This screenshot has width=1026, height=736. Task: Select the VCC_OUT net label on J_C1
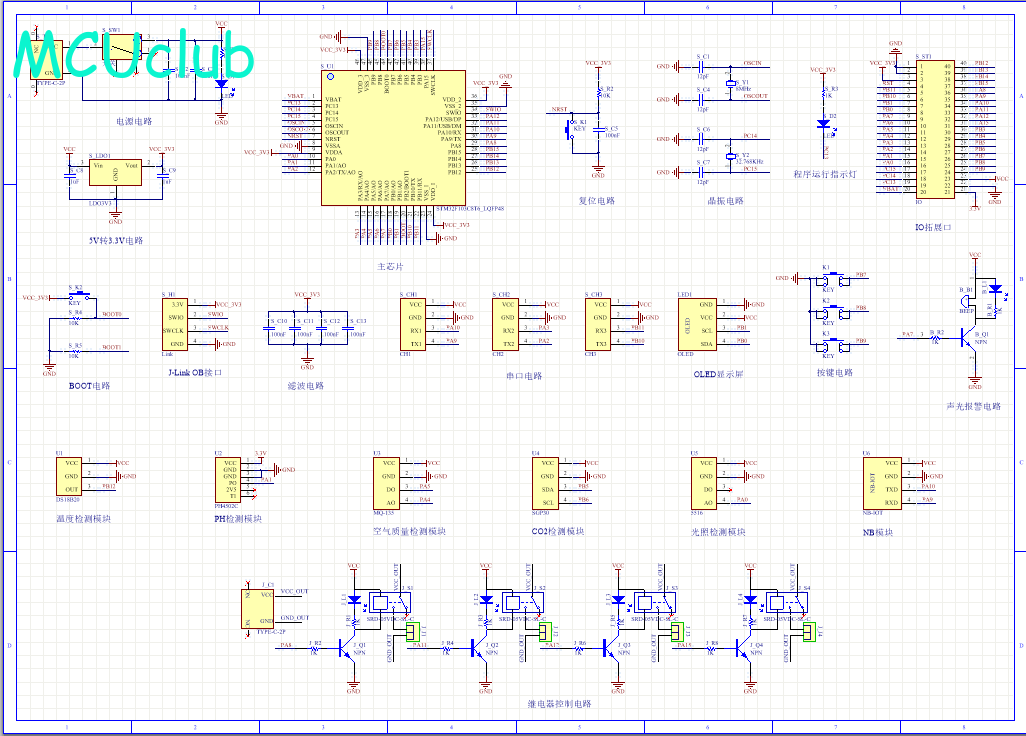(294, 591)
